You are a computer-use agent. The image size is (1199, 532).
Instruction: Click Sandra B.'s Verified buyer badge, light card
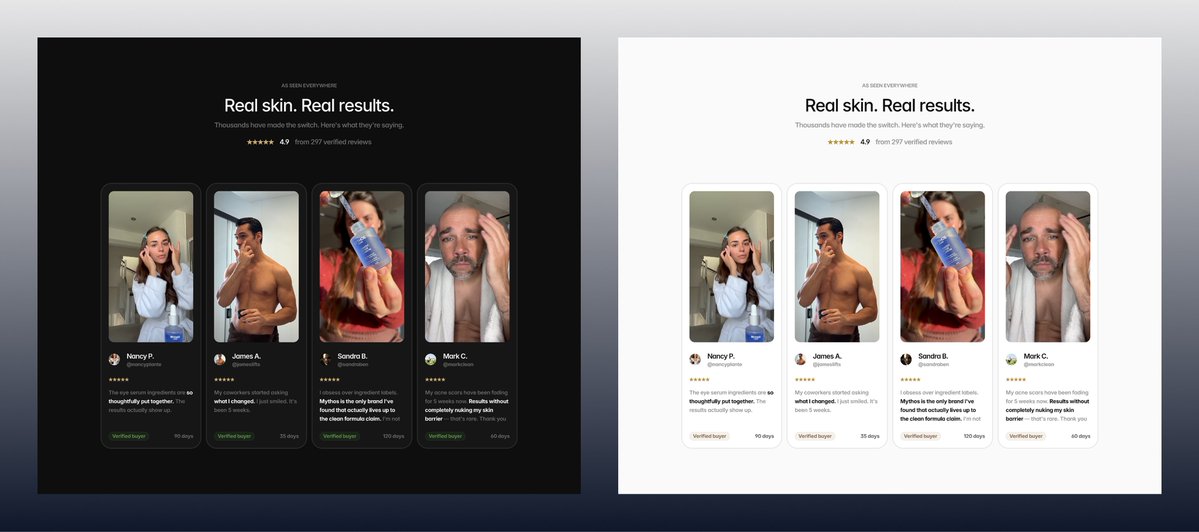[x=921, y=436]
